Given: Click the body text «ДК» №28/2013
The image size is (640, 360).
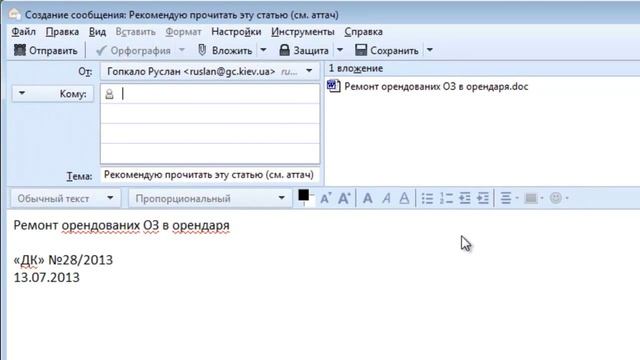Looking at the screenshot, I should (63, 260).
